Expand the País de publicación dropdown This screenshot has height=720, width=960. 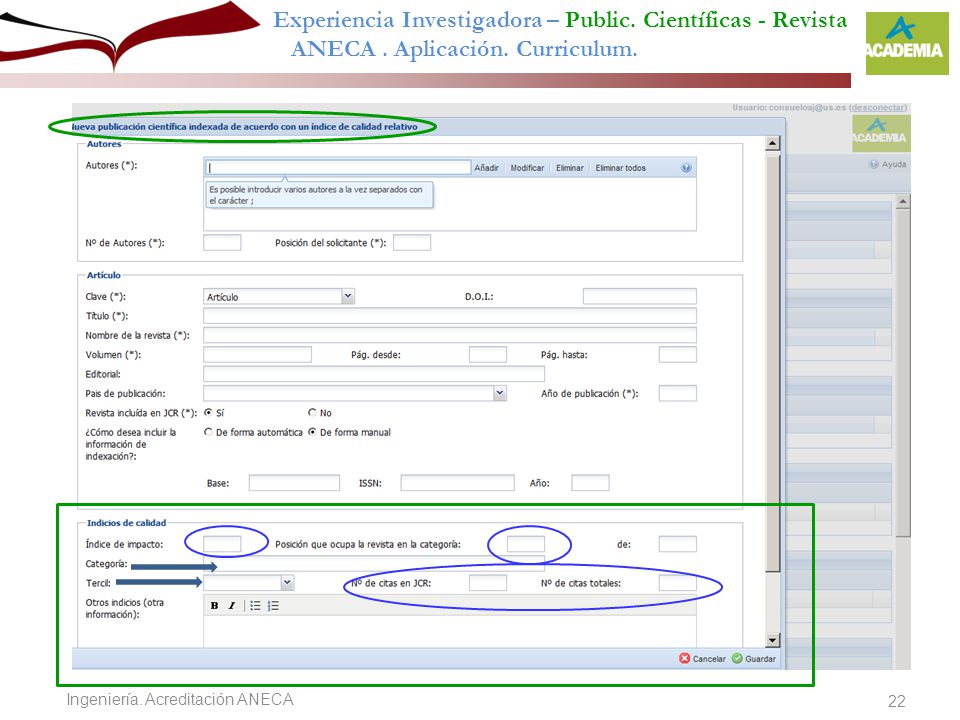500,393
